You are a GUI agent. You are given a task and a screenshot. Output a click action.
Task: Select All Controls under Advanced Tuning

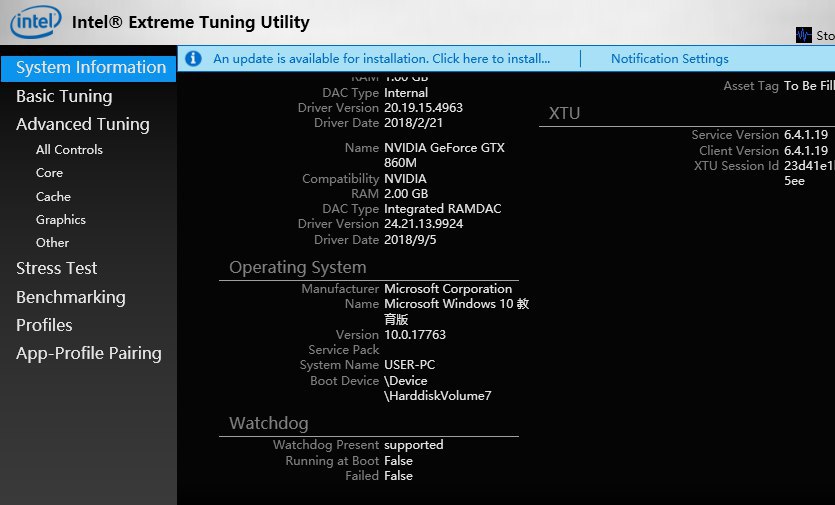tap(69, 150)
